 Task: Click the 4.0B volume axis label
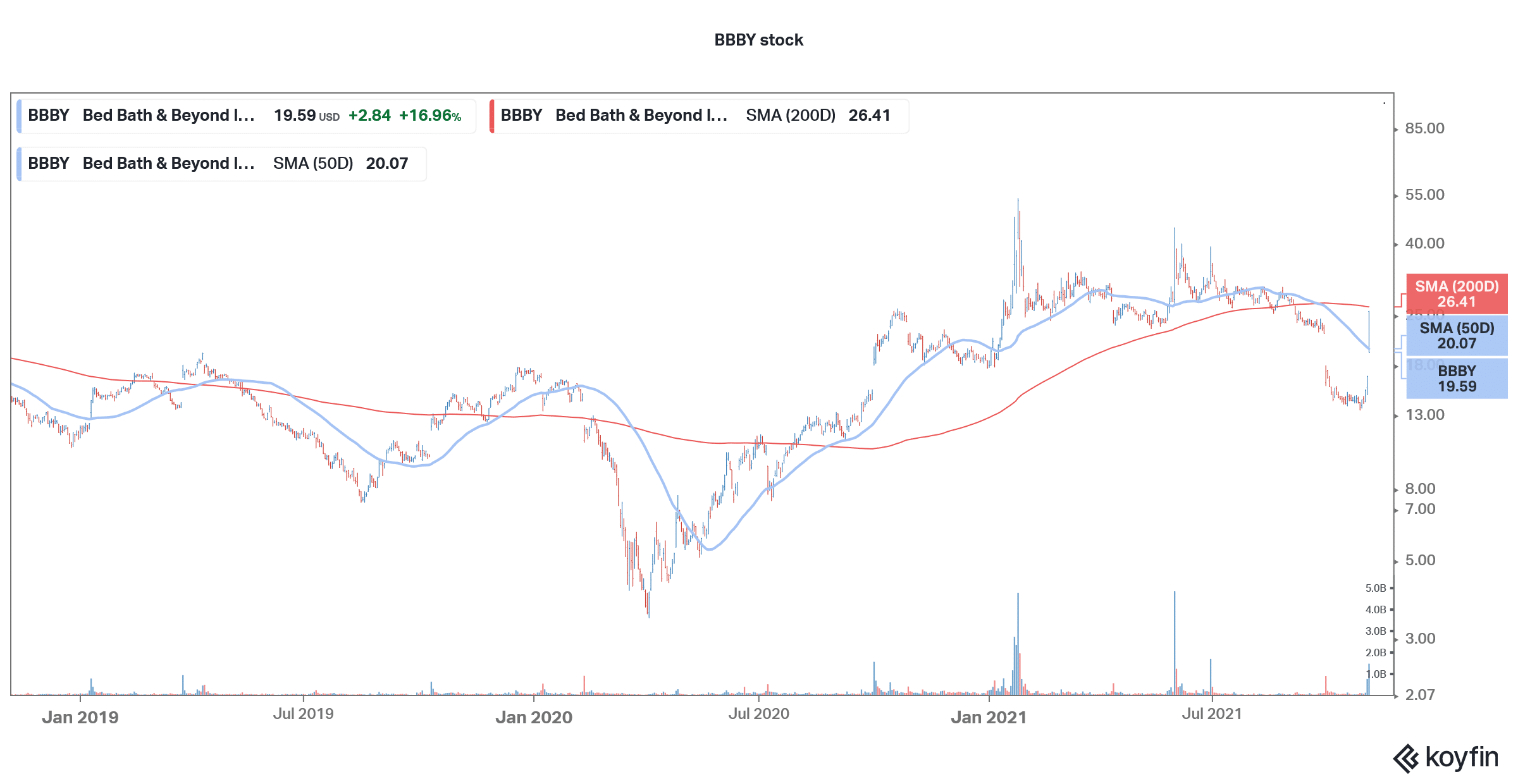[1376, 609]
